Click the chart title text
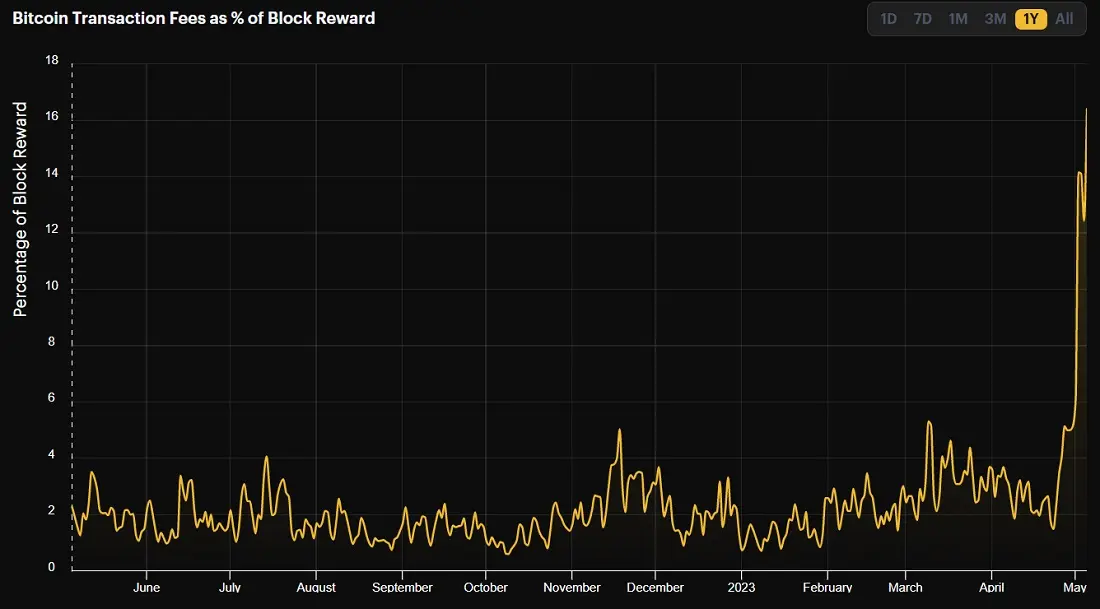 pyautogui.click(x=194, y=18)
